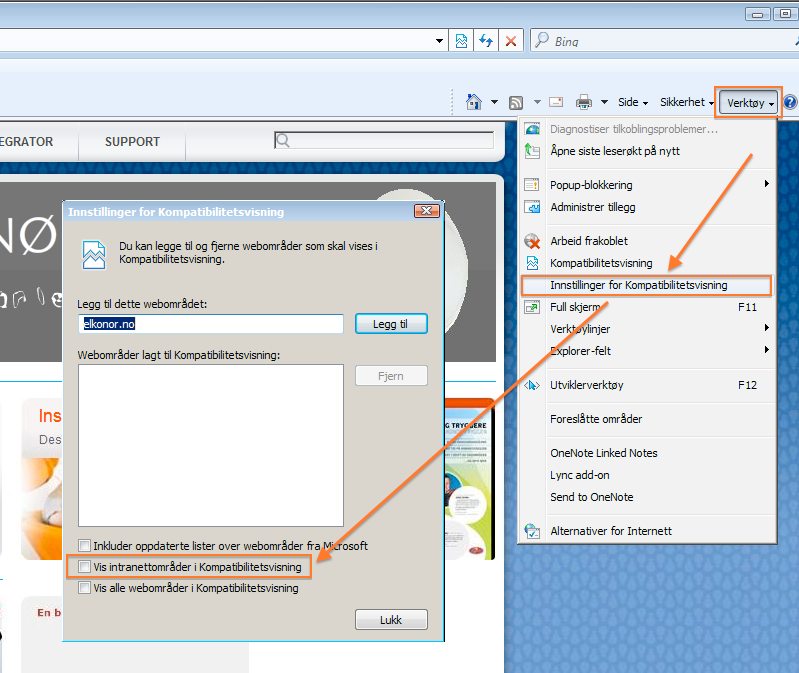799x673 pixels.
Task: Expand the Verktøylinjer submenu arrow
Action: 766,328
